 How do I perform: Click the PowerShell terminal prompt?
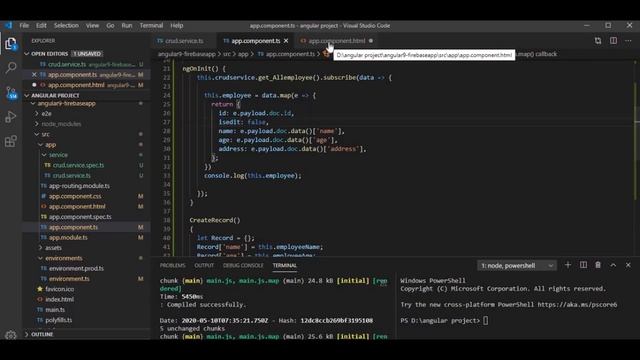click(444, 320)
